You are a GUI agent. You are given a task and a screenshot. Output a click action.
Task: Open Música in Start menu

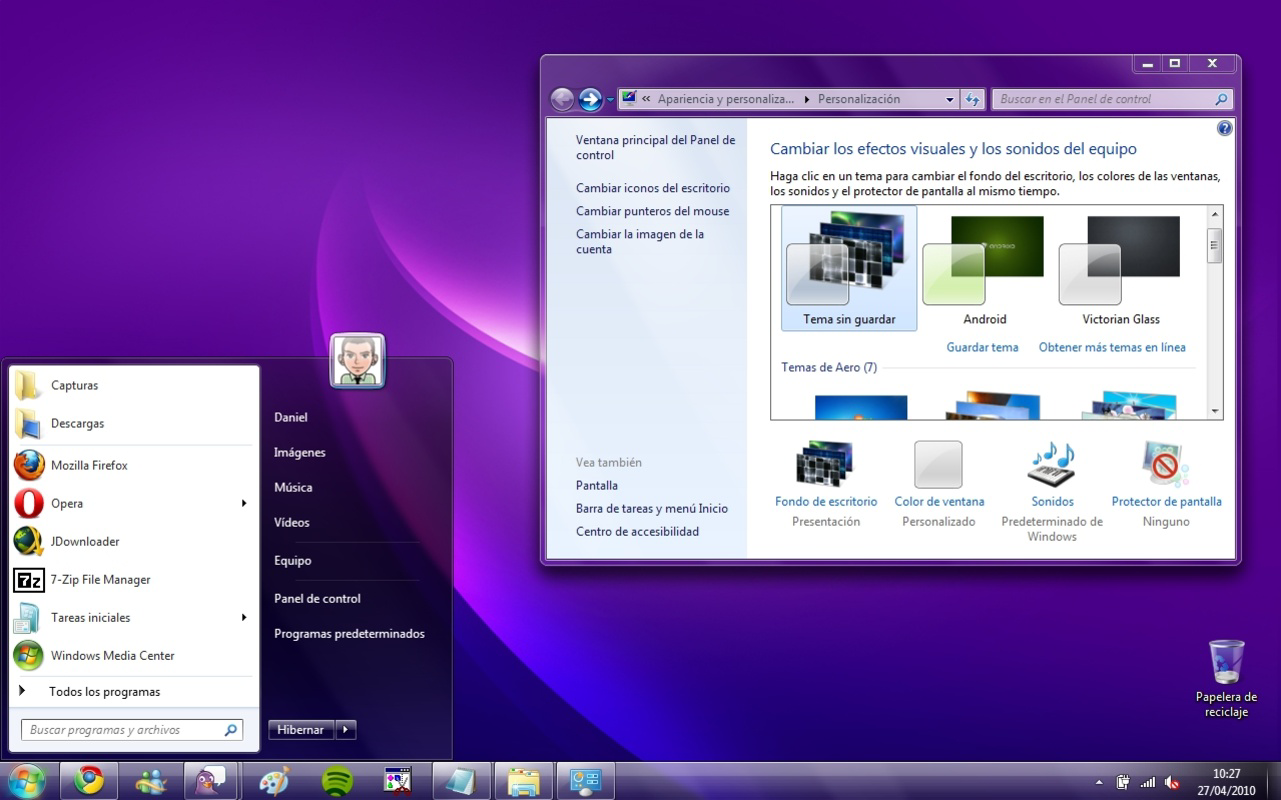pyautogui.click(x=293, y=487)
